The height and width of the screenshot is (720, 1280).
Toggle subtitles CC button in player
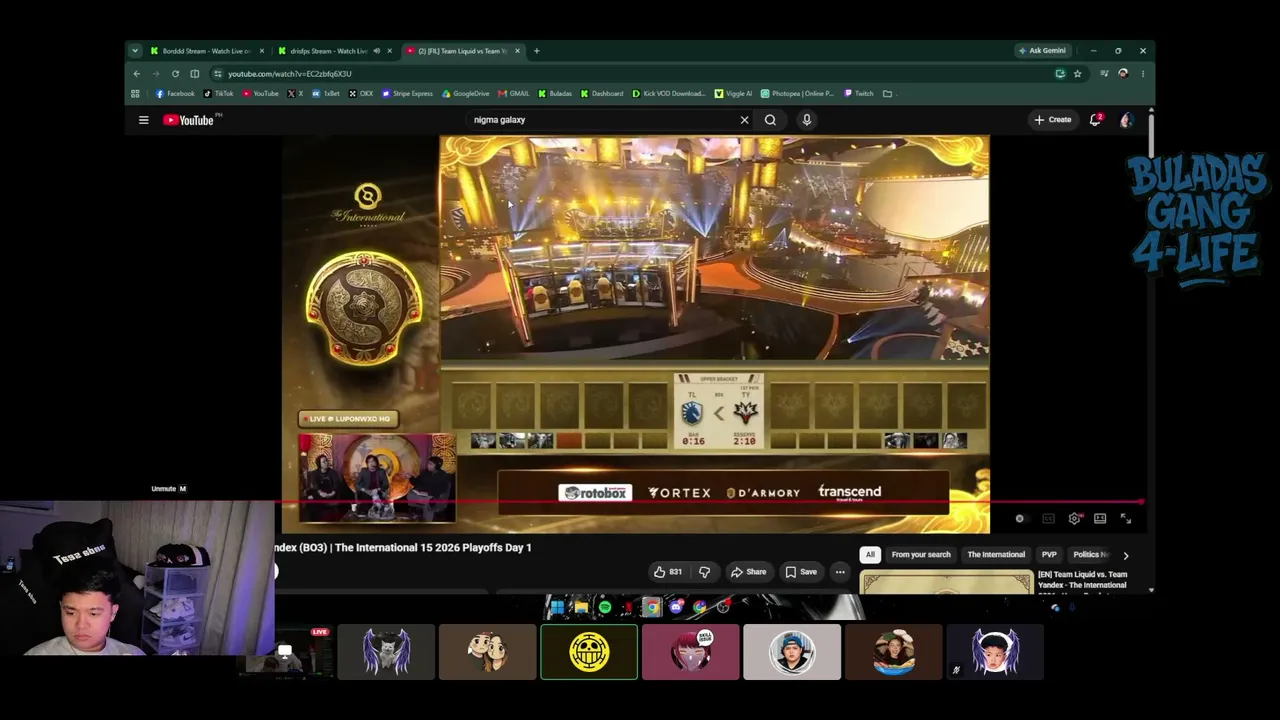1048,519
